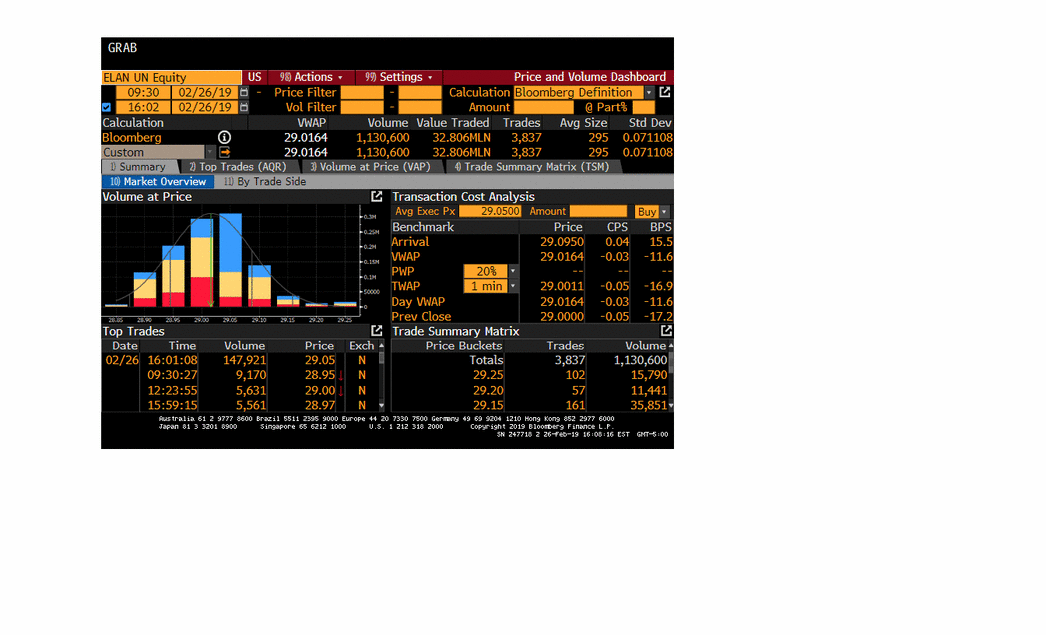Open the Settings menu

pyautogui.click(x=400, y=77)
